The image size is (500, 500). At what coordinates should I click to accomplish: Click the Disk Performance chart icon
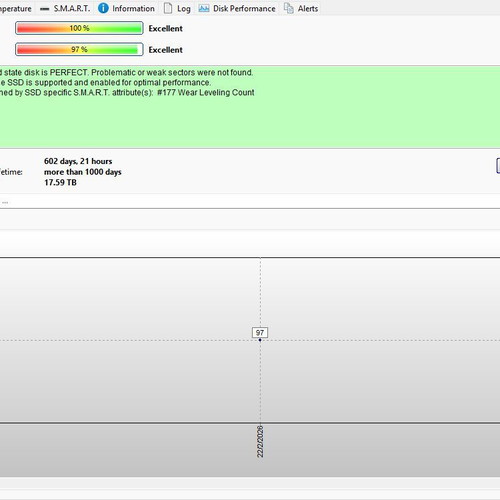coord(204,8)
